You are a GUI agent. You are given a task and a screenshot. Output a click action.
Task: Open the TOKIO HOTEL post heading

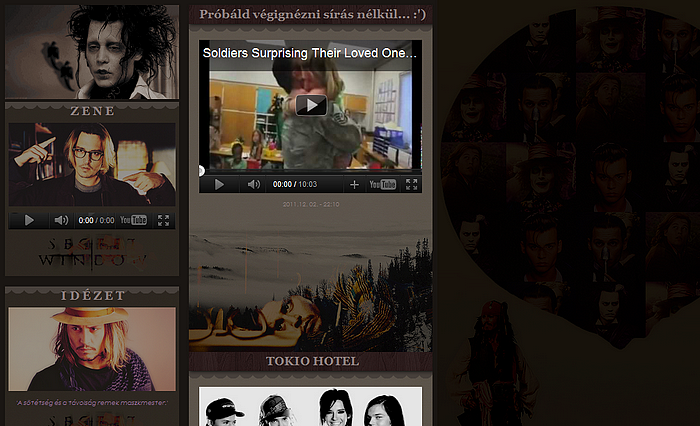tap(312, 361)
